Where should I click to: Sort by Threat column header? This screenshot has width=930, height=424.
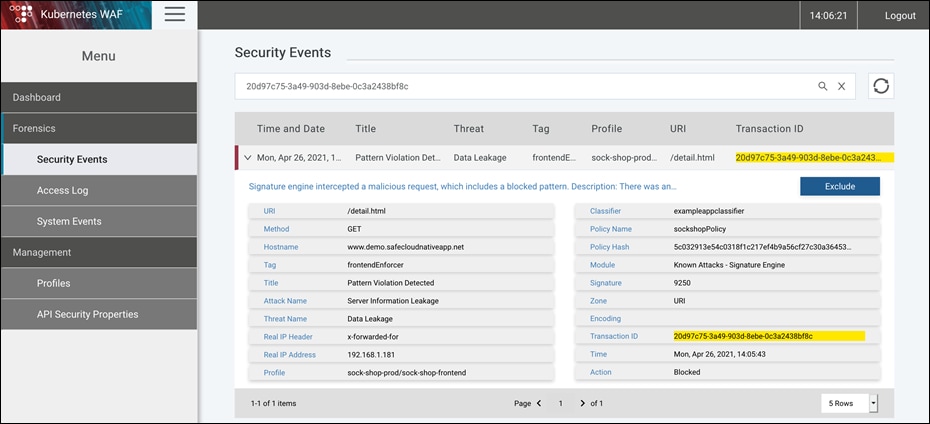point(468,128)
